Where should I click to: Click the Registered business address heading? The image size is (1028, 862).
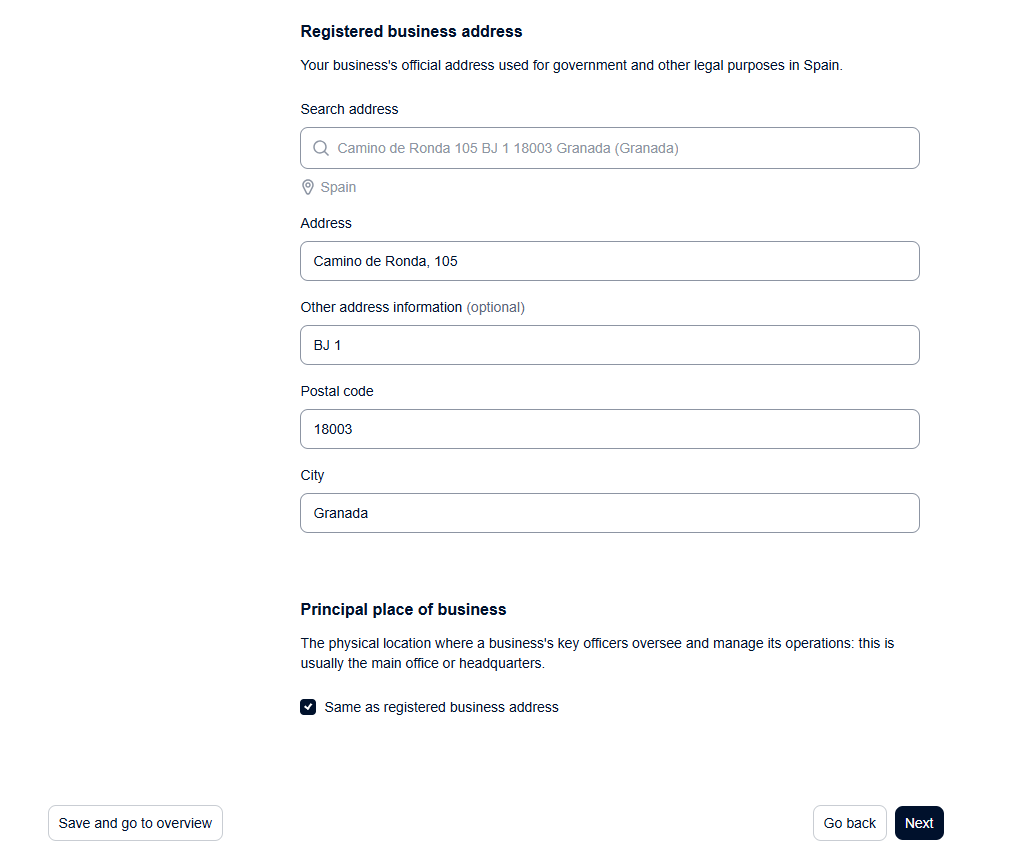pos(411,31)
